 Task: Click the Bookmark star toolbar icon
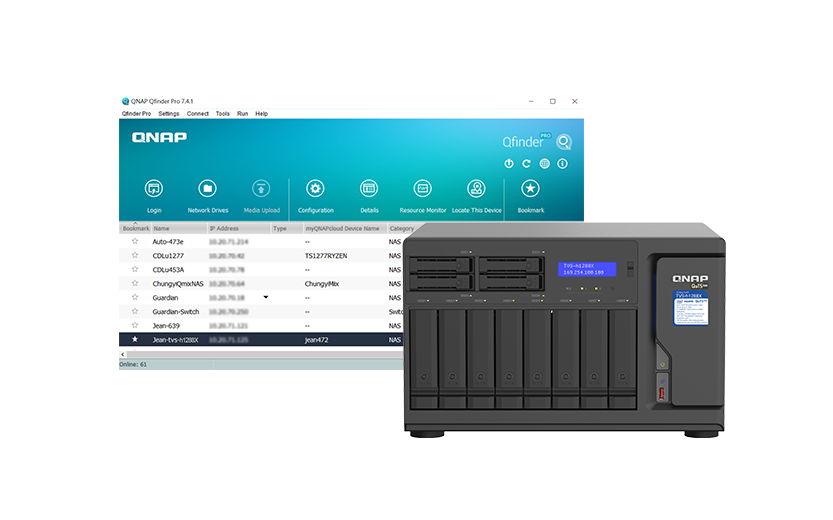point(531,189)
